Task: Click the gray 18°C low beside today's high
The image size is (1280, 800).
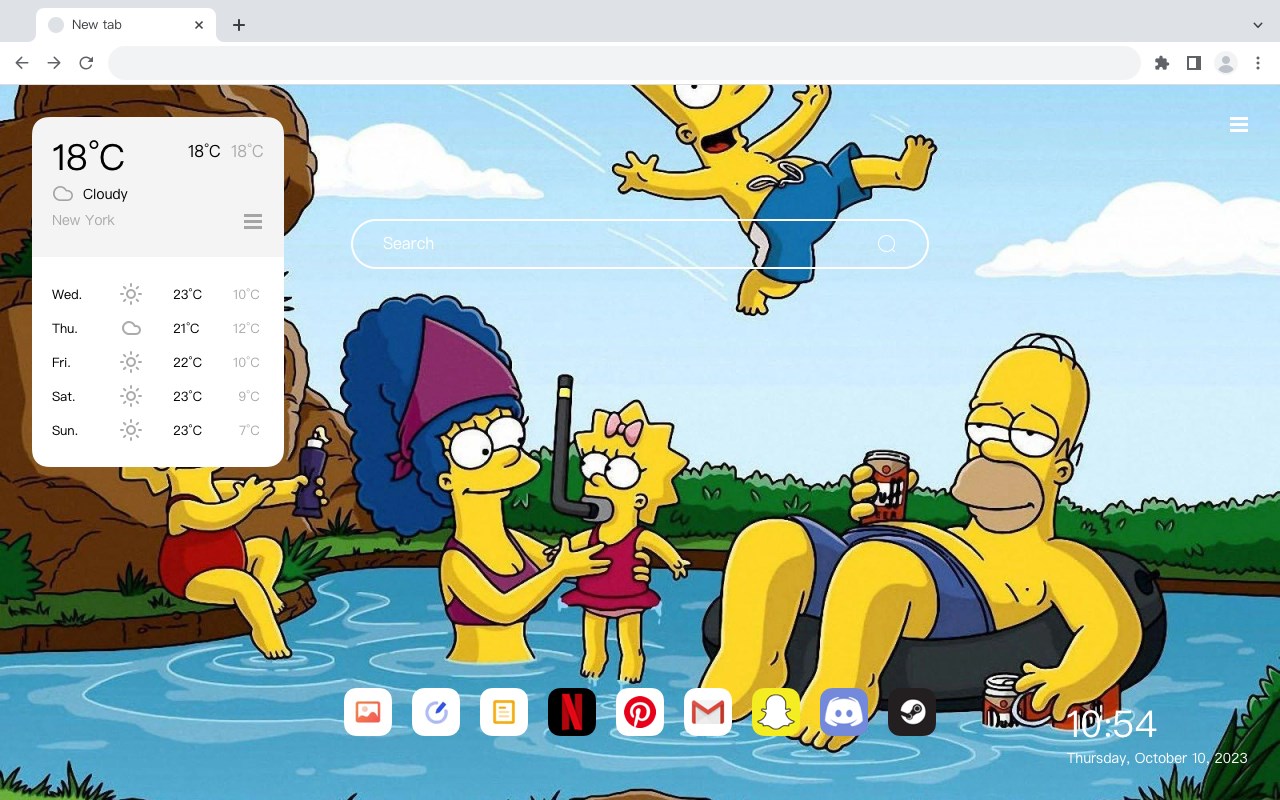Action: [247, 151]
